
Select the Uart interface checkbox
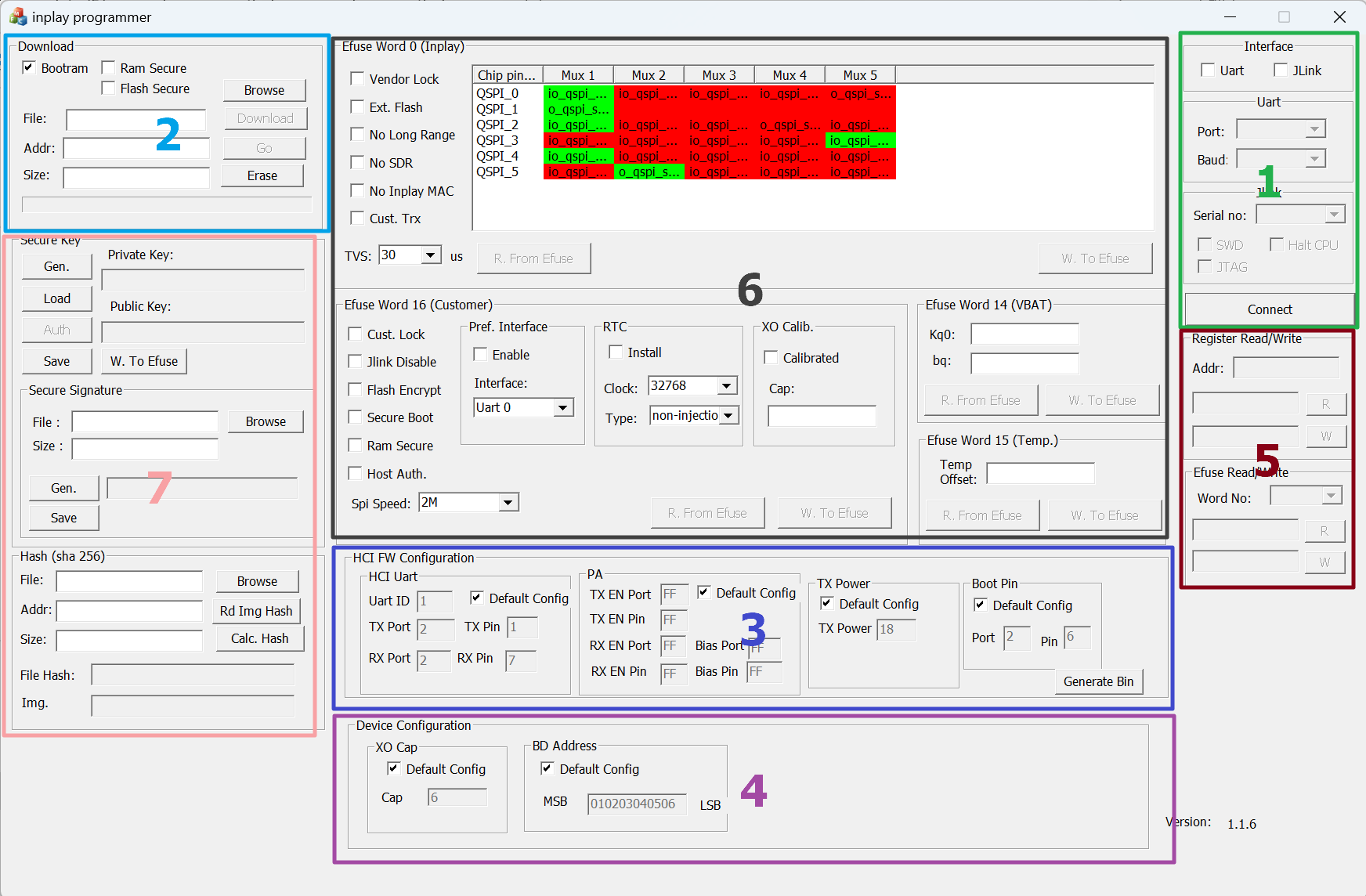click(1208, 70)
